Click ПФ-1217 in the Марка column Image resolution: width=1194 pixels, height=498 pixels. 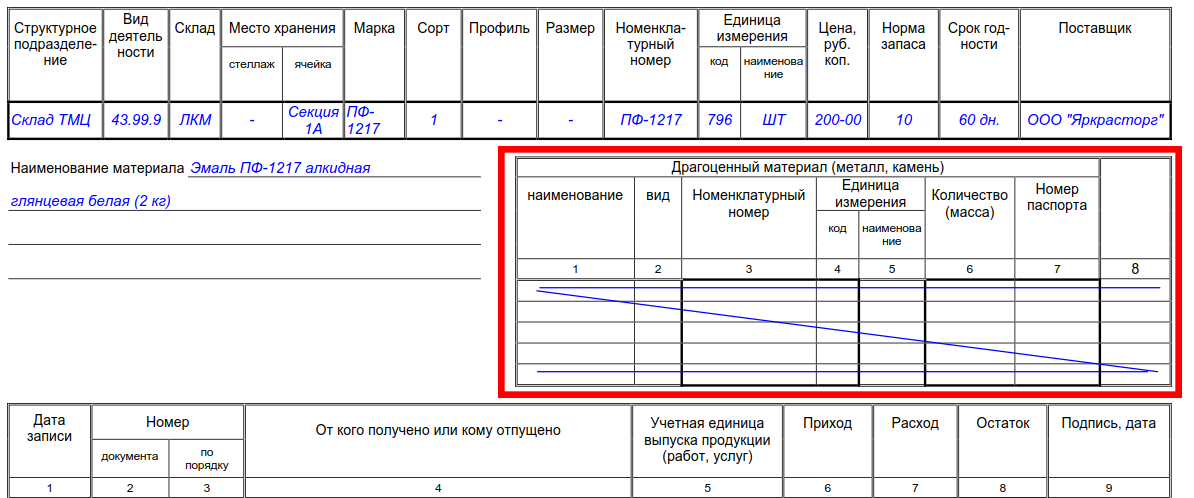coord(363,120)
